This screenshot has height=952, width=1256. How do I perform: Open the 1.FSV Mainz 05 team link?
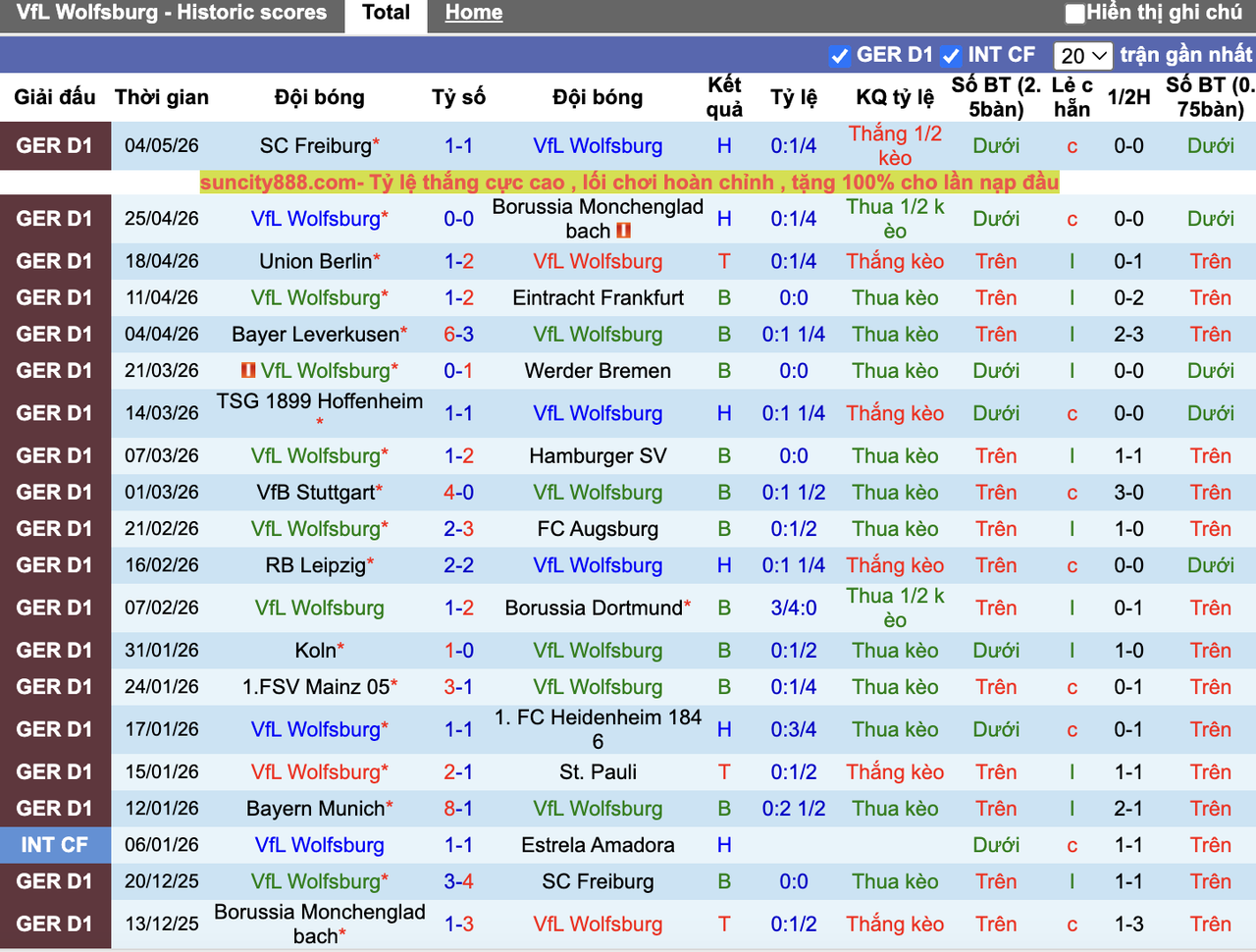pyautogui.click(x=316, y=686)
